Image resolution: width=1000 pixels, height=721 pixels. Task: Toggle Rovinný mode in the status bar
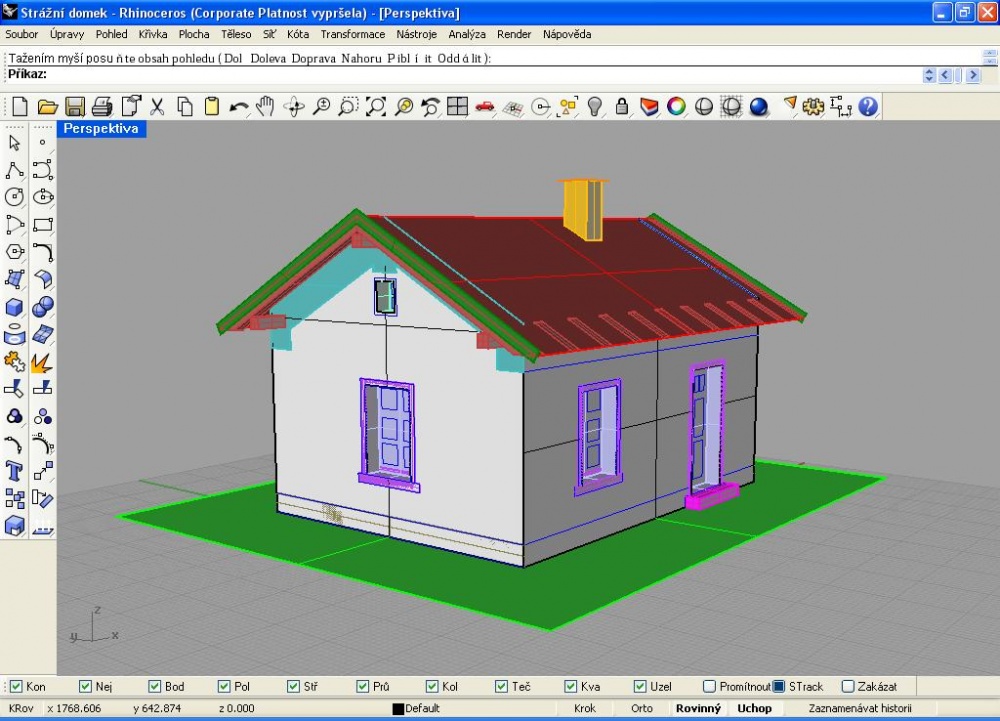click(x=698, y=708)
